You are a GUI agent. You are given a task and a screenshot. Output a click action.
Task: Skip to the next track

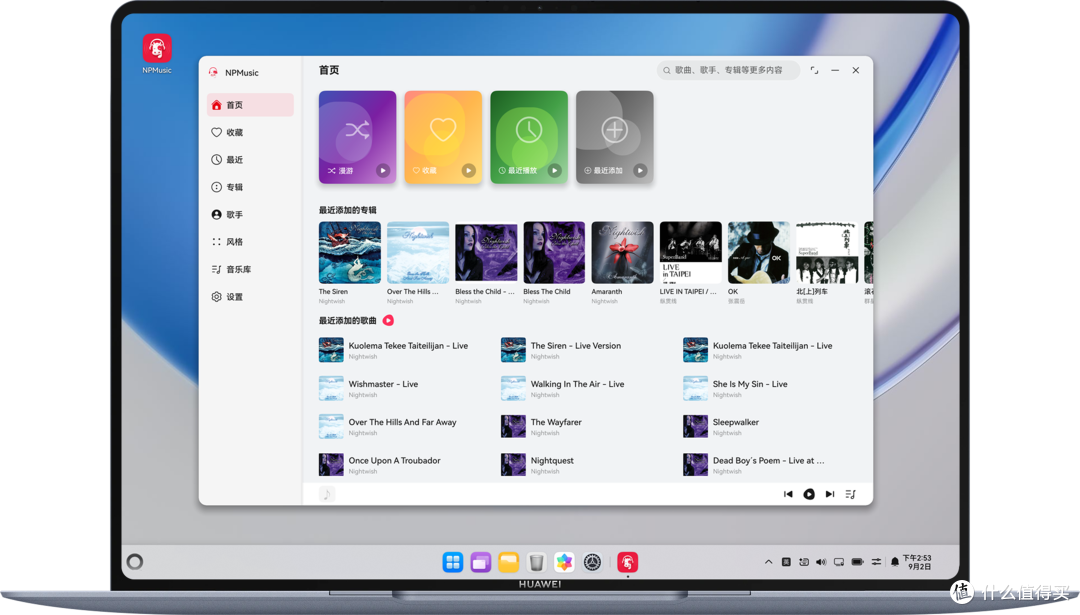pyautogui.click(x=830, y=494)
